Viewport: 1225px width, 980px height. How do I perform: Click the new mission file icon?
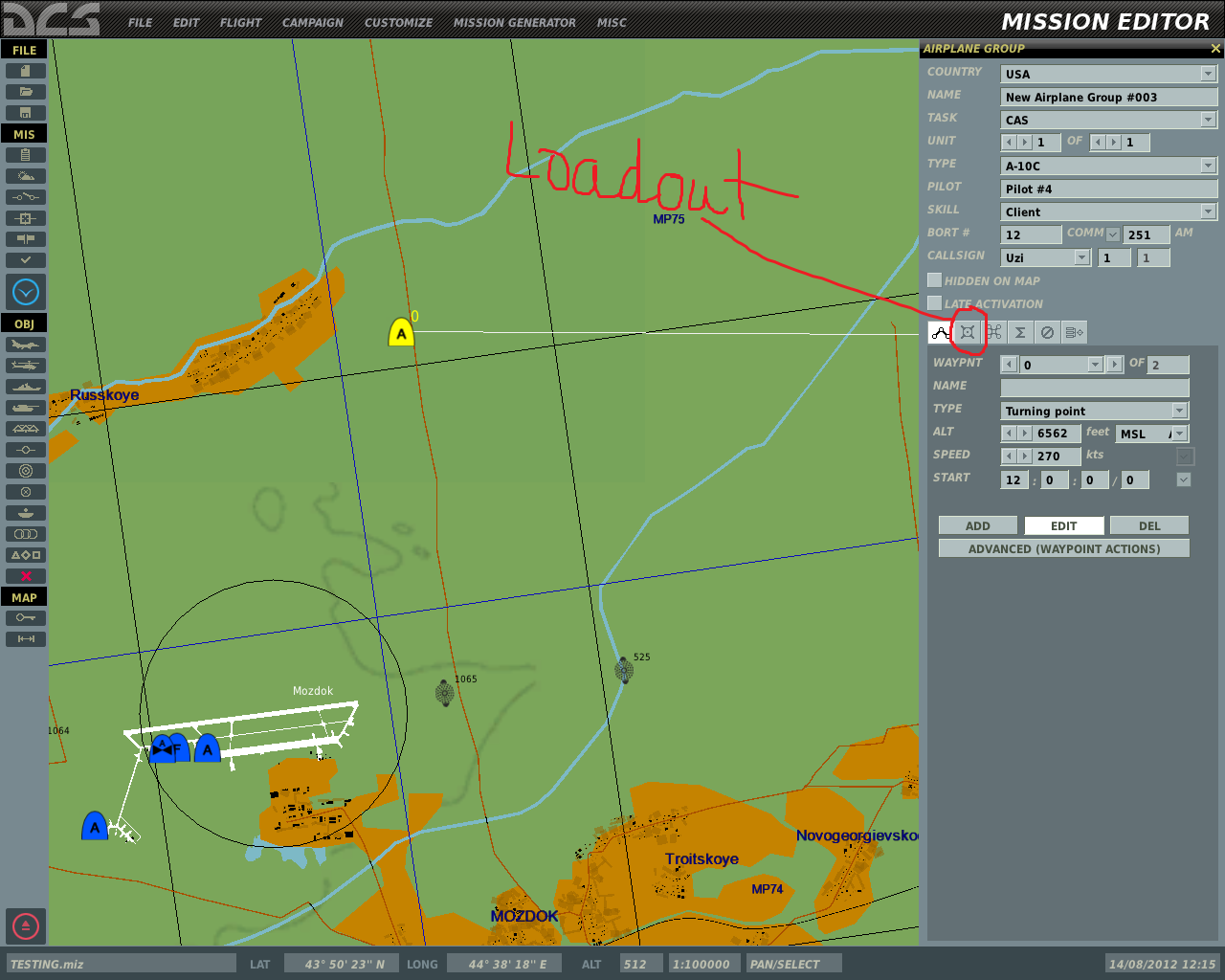coord(26,71)
